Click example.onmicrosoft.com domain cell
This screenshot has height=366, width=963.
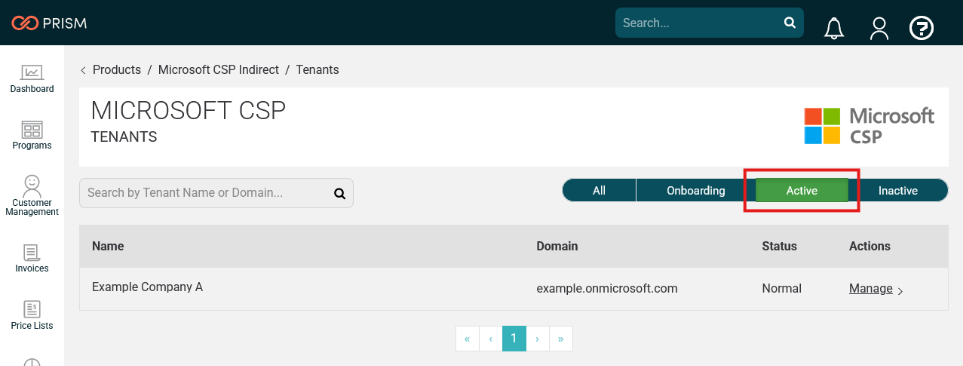(607, 289)
